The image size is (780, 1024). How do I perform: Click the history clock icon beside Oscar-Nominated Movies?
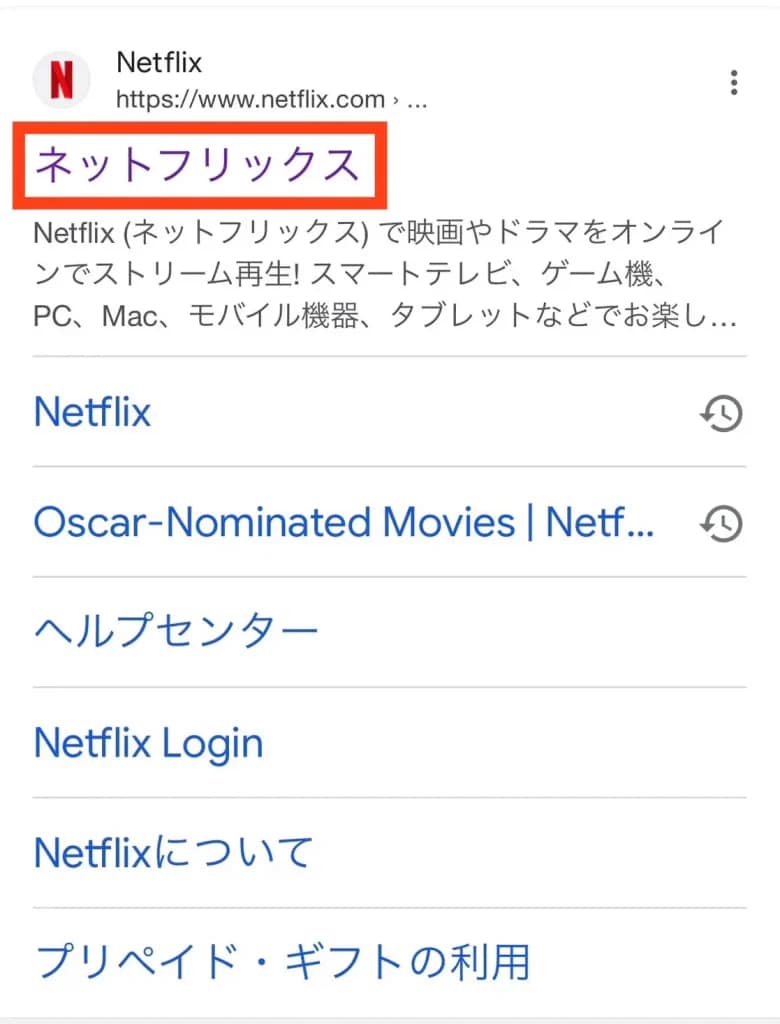pos(720,522)
